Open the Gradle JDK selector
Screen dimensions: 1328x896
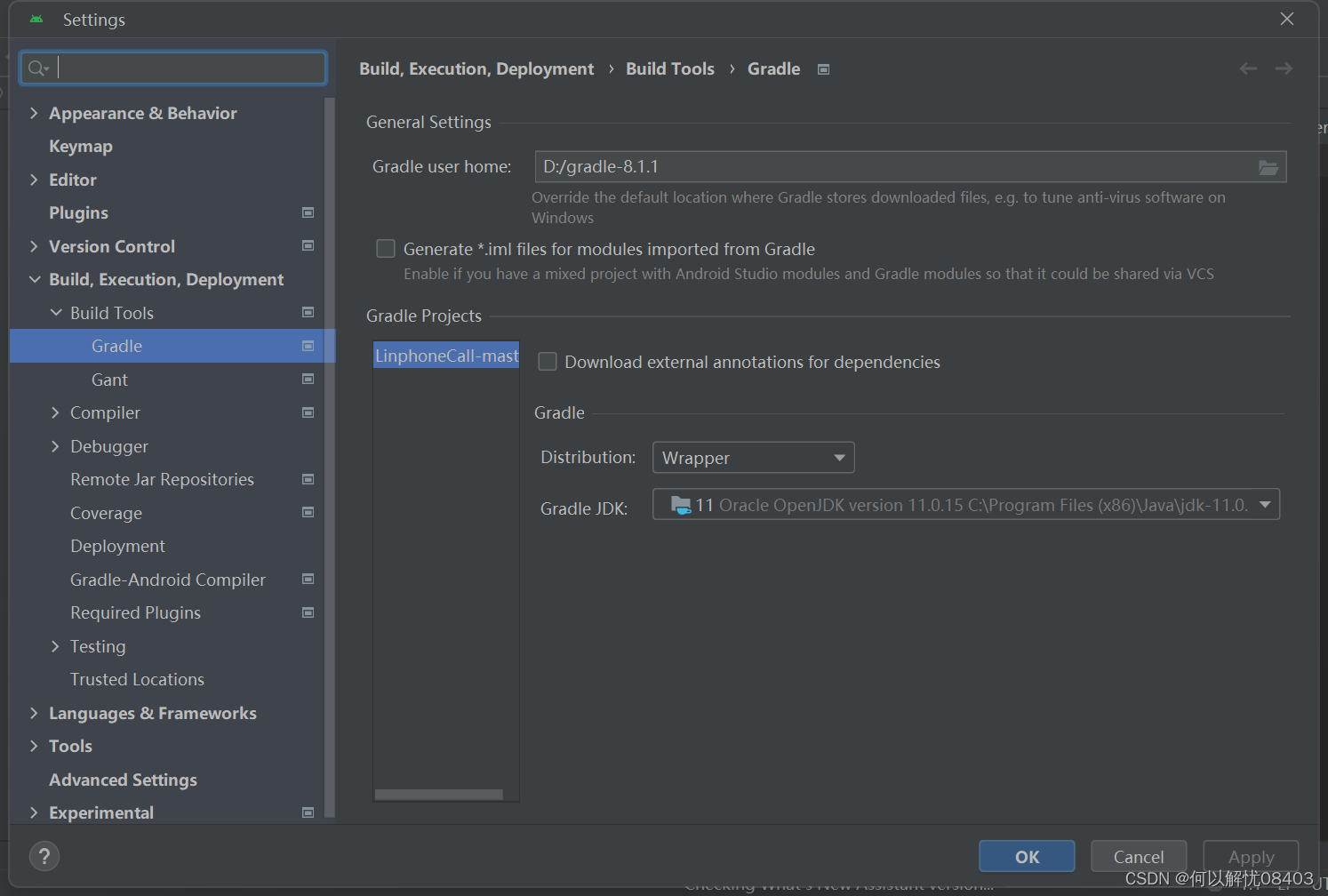966,504
